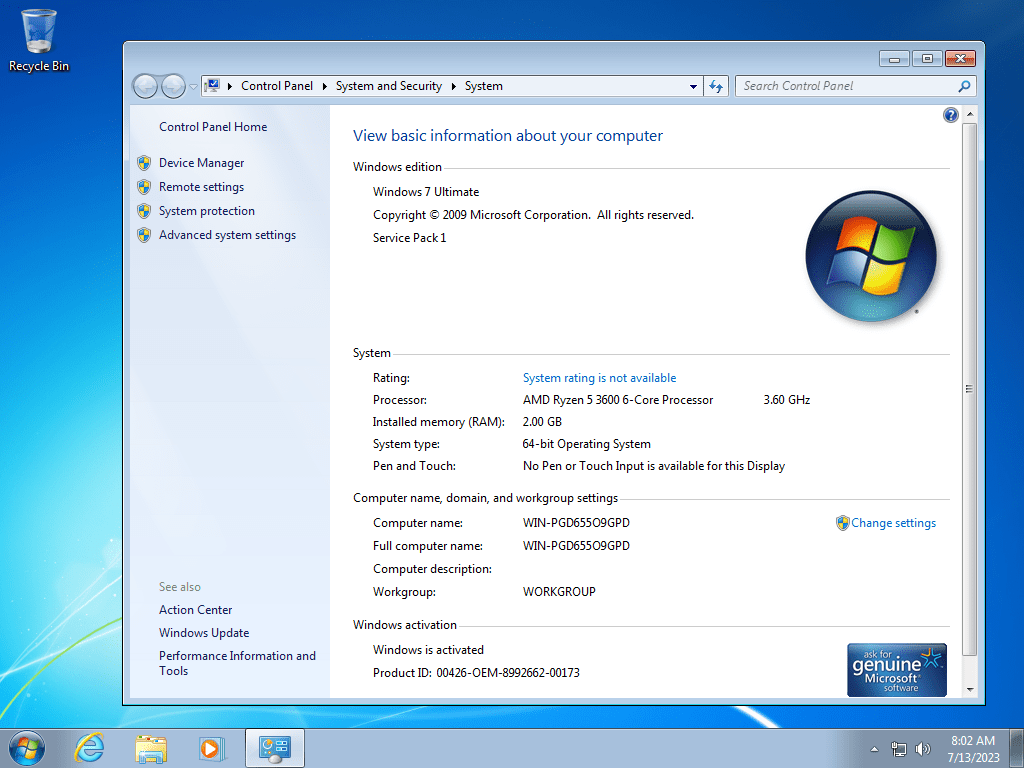Click the shield icon beside Remote settings
1024x768 pixels.
(x=144, y=187)
